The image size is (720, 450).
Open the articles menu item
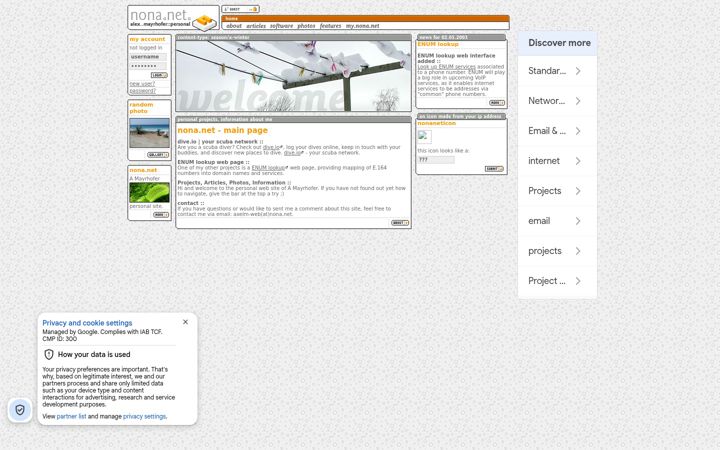point(256,26)
